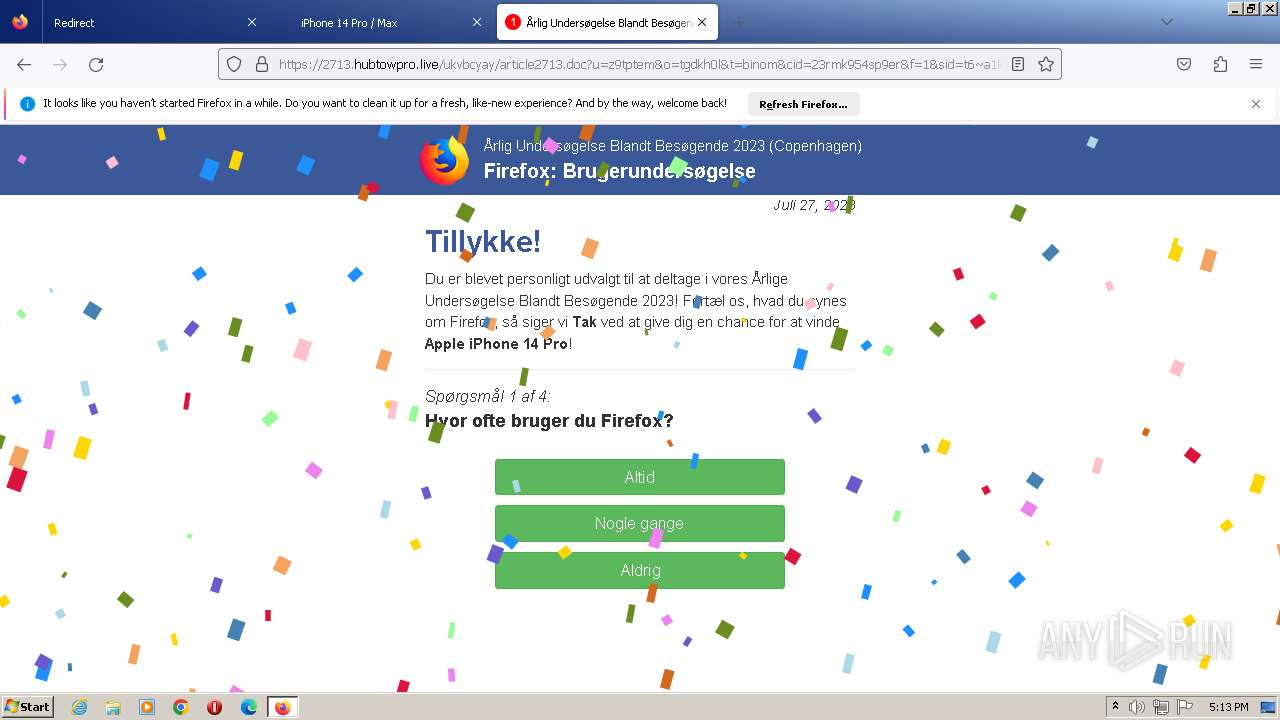Go back with the browser back arrow
The height and width of the screenshot is (720, 1280).
(x=24, y=64)
